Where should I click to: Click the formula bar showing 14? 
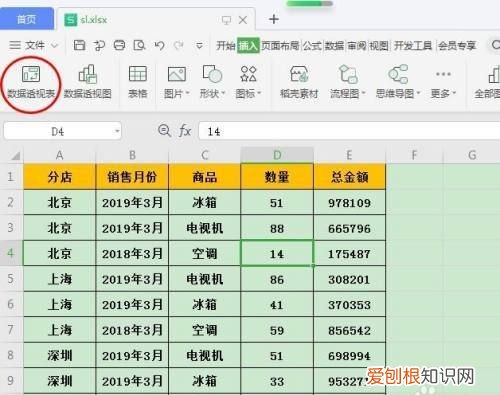(x=349, y=131)
